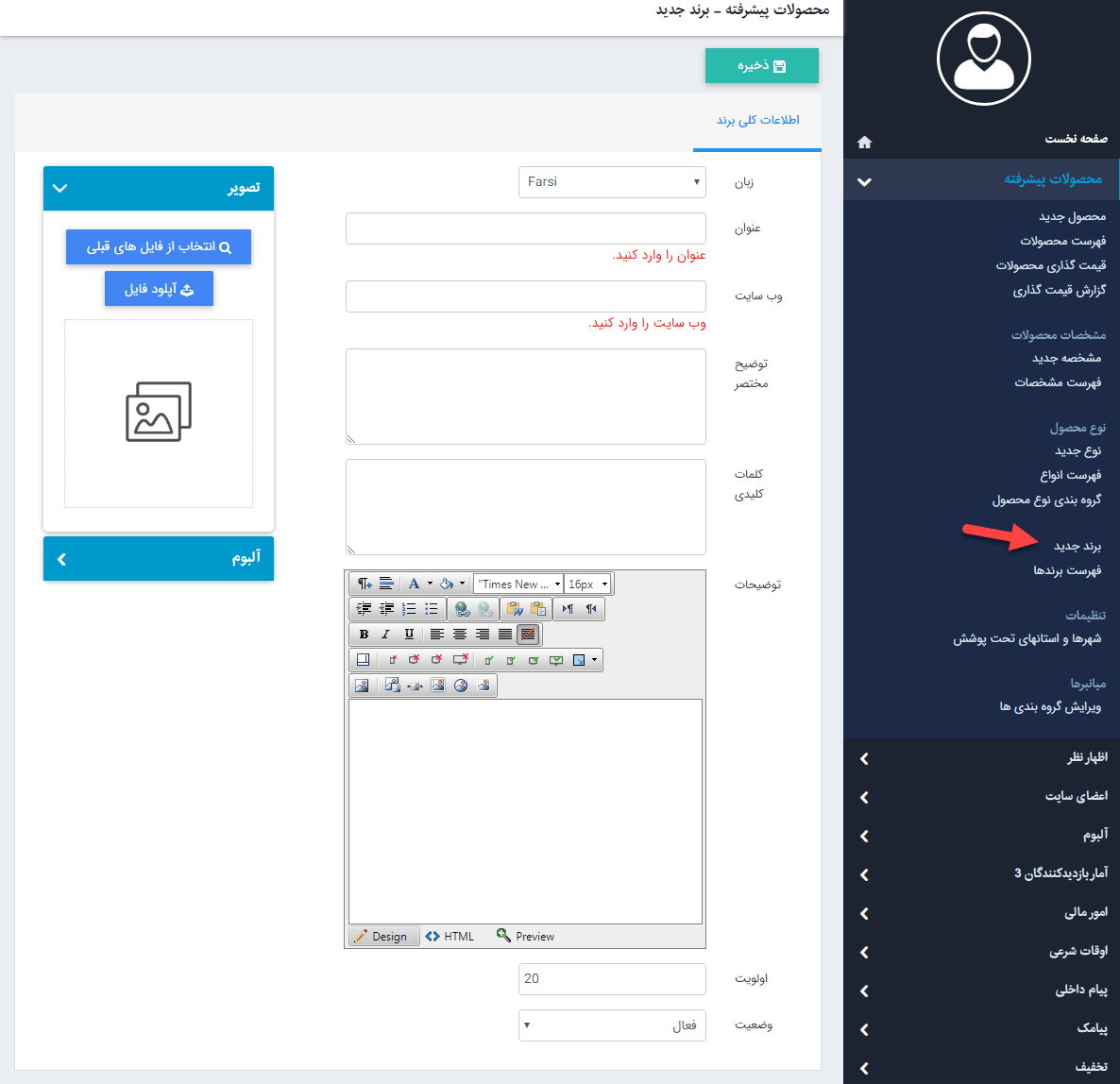The width and height of the screenshot is (1120, 1084).
Task: Toggle bold formatting in the editor
Action: pyautogui.click(x=364, y=635)
